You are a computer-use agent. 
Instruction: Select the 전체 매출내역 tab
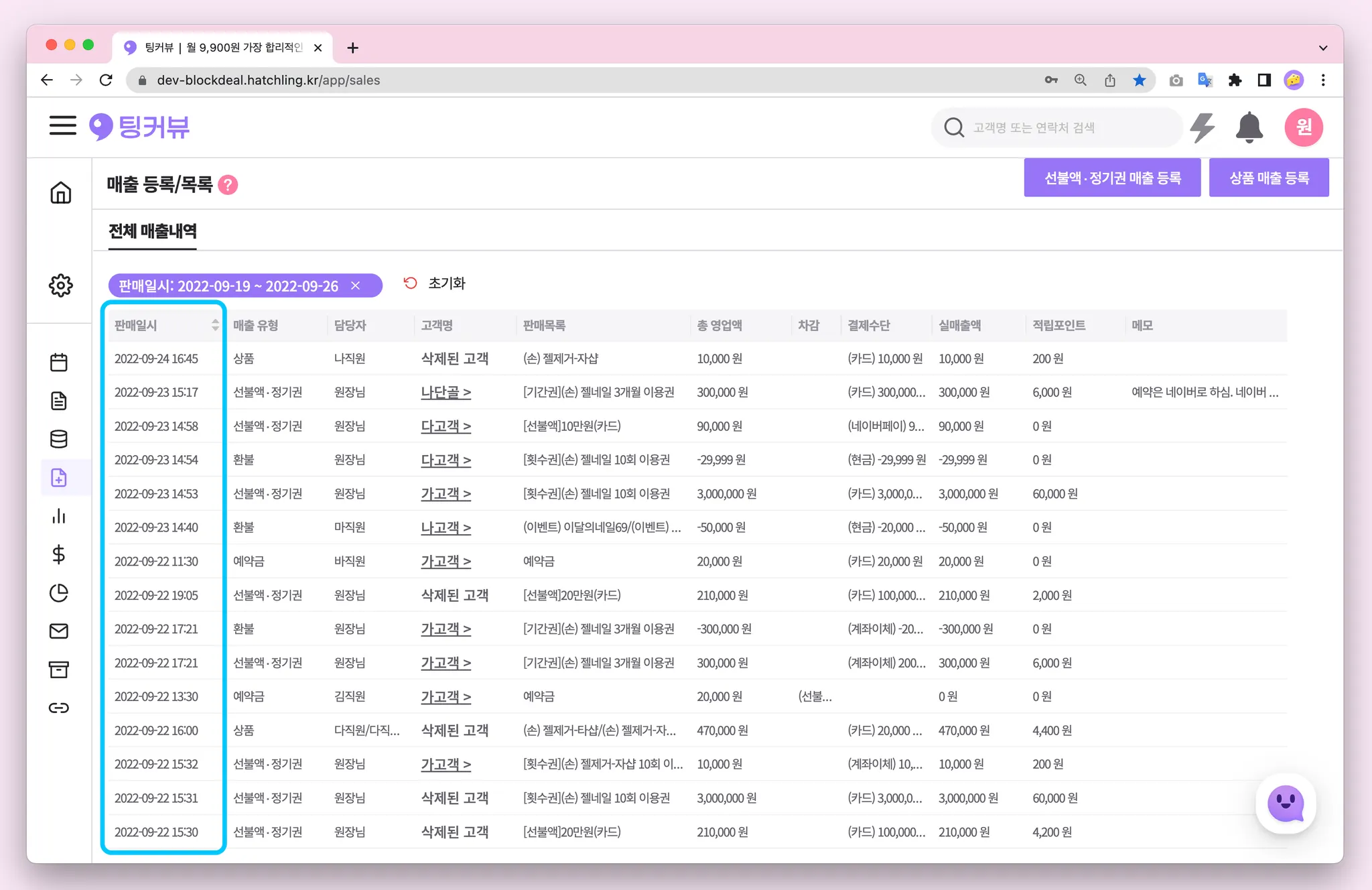(153, 231)
